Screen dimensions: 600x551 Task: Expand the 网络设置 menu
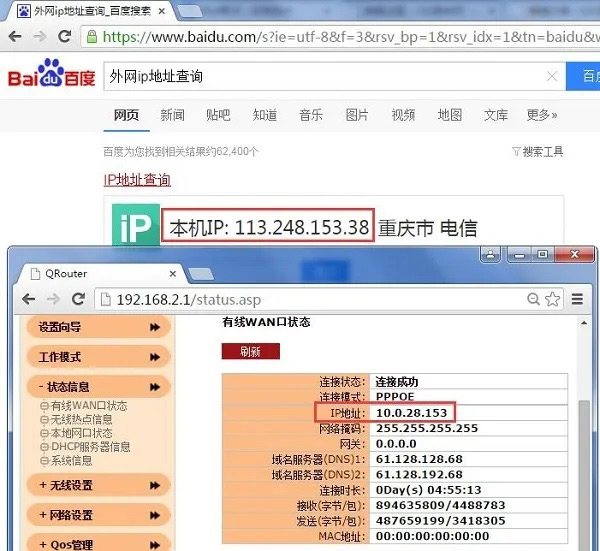point(99,515)
